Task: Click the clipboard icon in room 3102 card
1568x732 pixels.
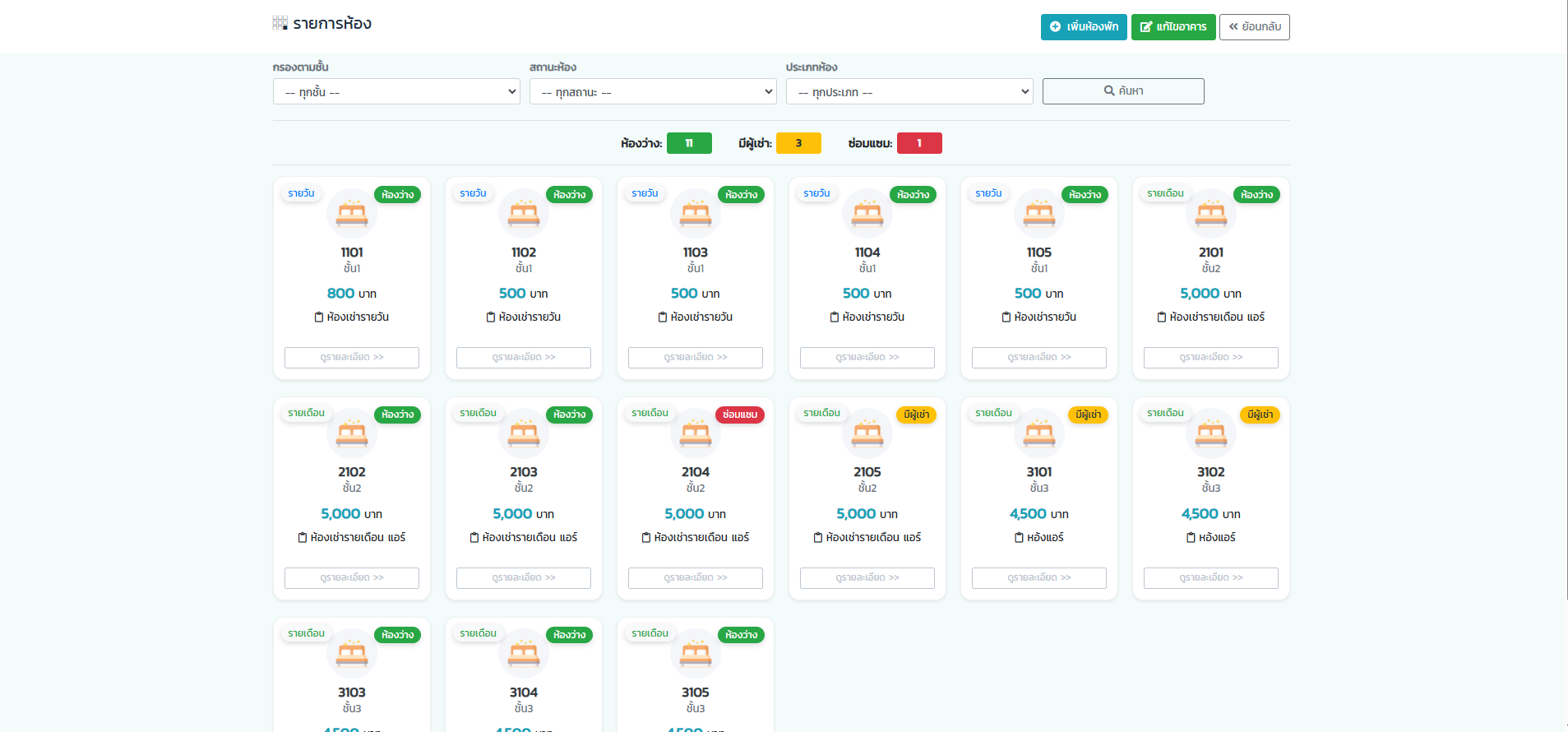Action: click(1191, 537)
